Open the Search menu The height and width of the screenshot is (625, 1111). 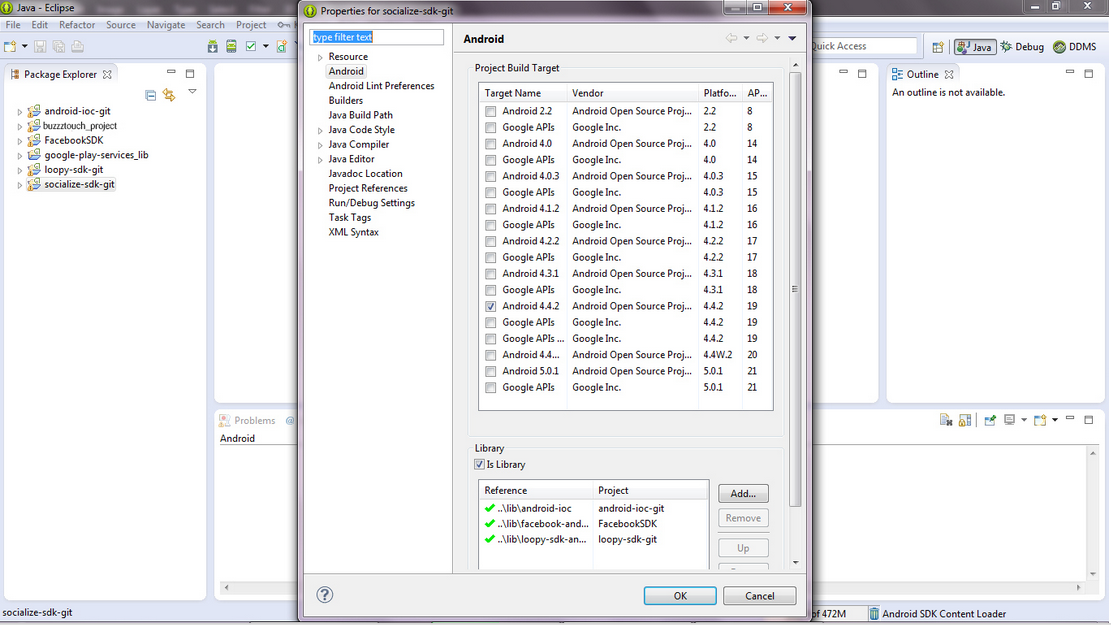(x=210, y=25)
